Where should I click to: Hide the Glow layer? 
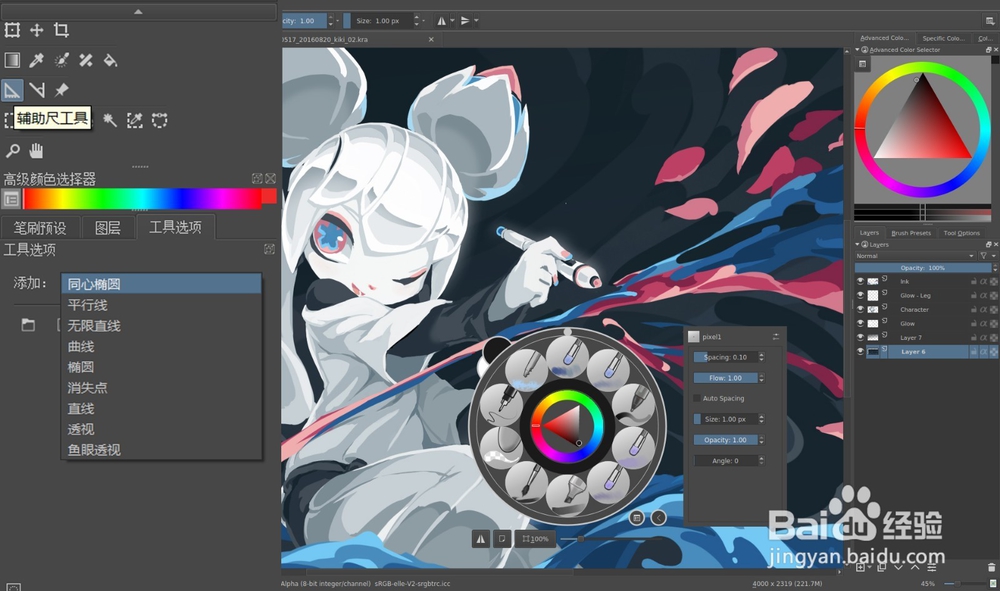pyautogui.click(x=860, y=323)
